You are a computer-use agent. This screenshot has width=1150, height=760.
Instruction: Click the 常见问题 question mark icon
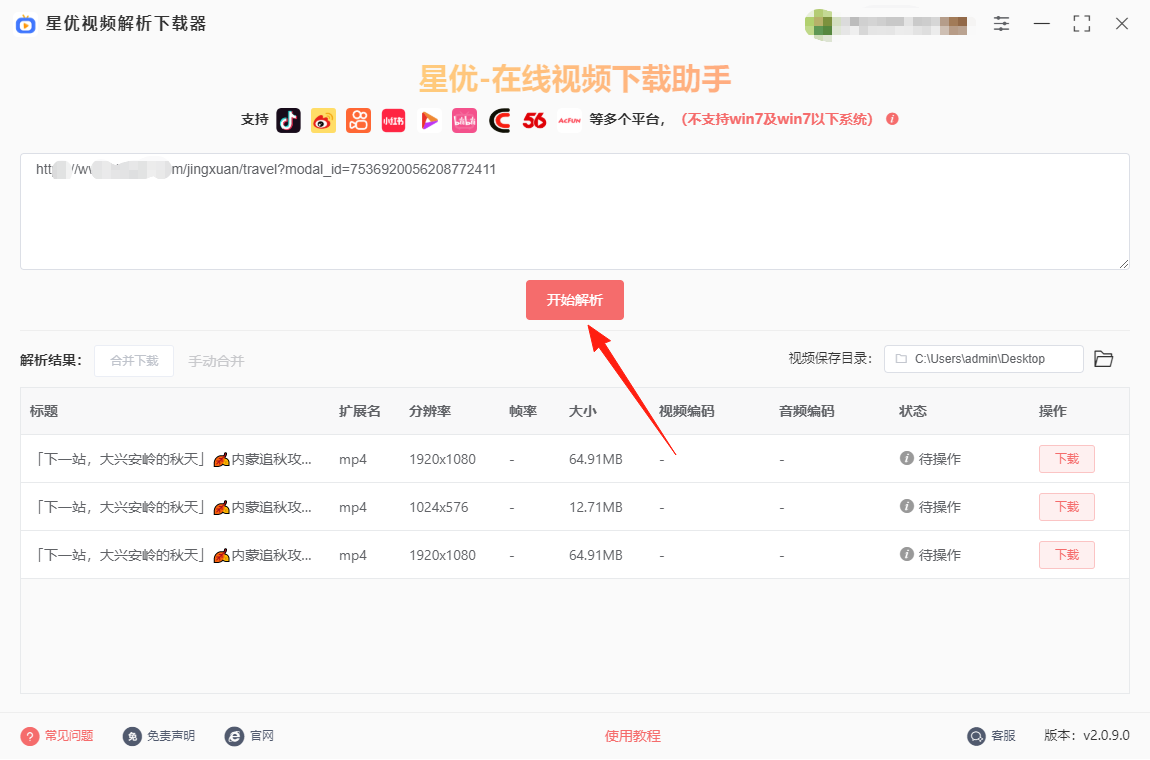coord(29,736)
